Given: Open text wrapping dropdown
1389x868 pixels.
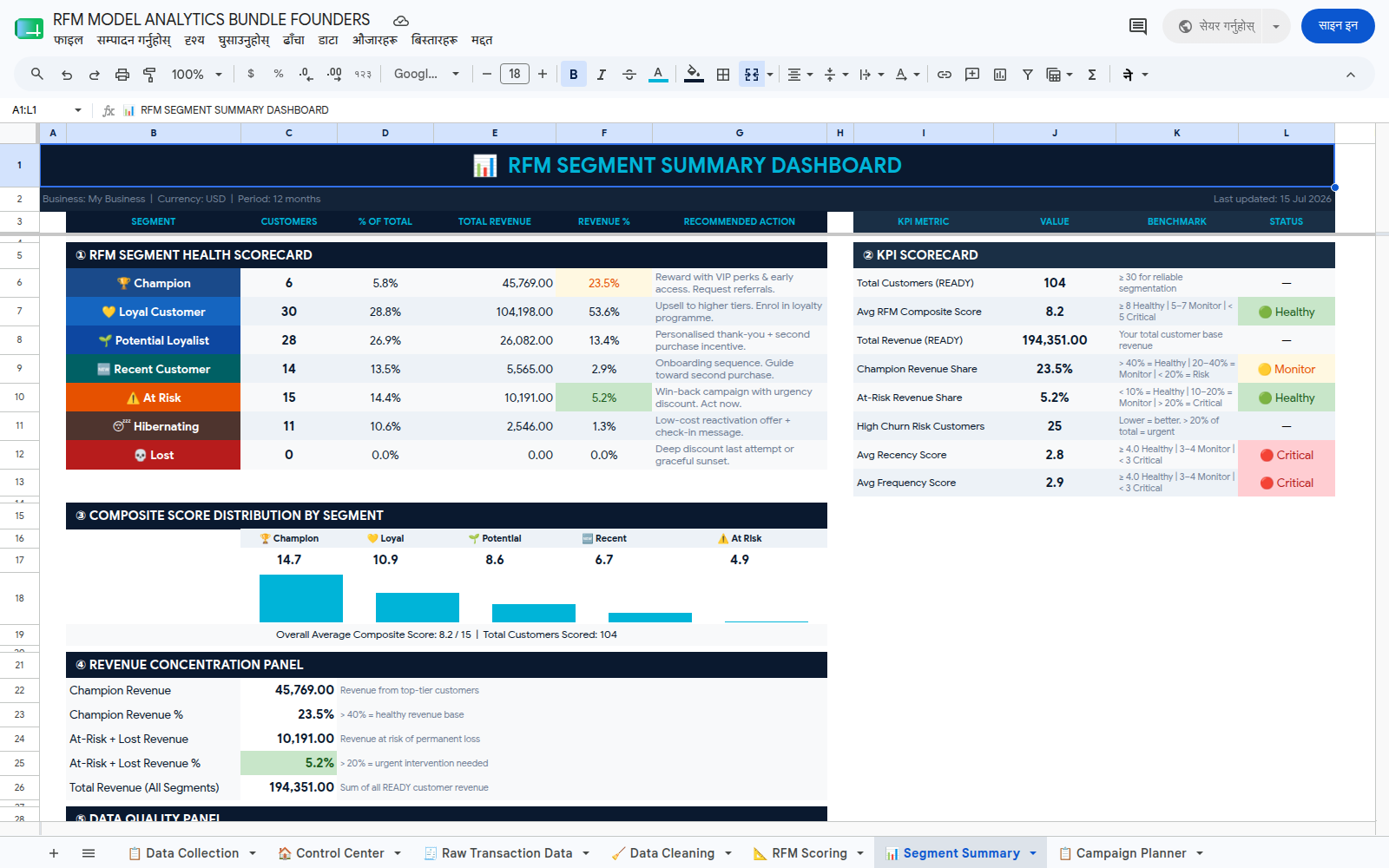Looking at the screenshot, I should click(x=871, y=75).
